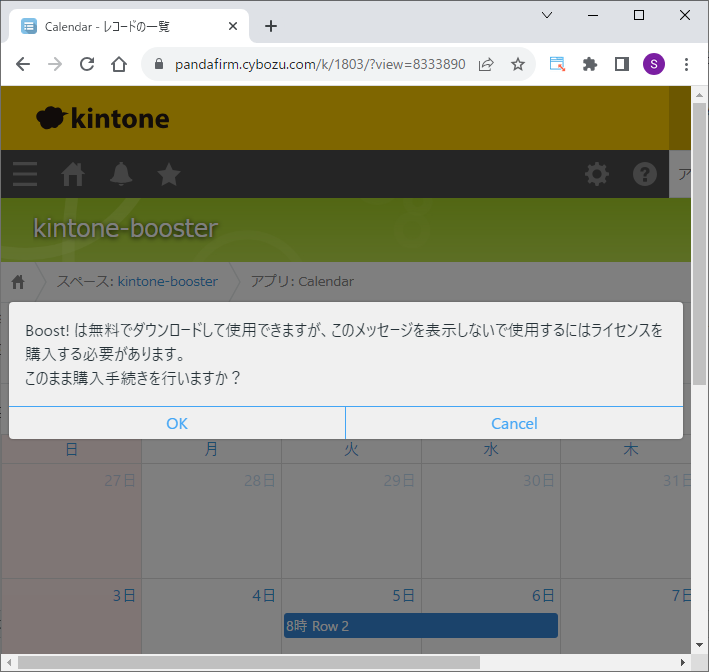Image resolution: width=709 pixels, height=672 pixels.
Task: Open the 8時 Row 2 calendar event
Action: (420, 626)
